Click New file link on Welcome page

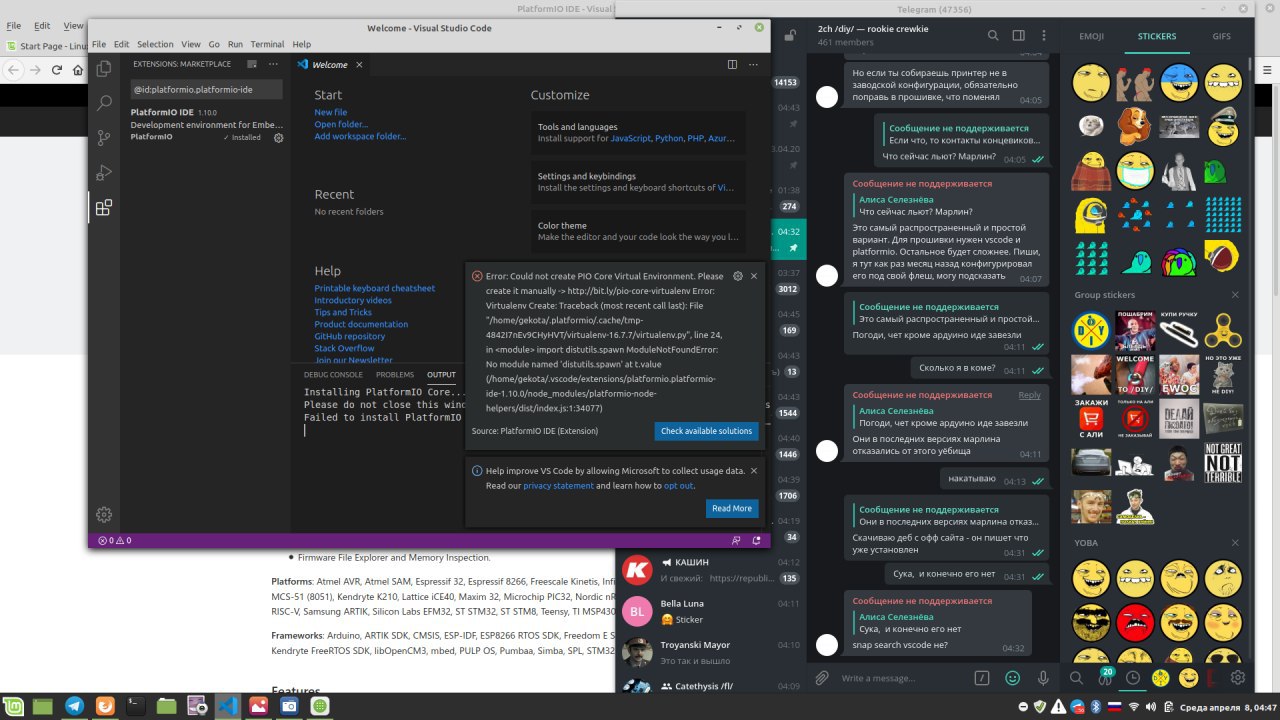point(330,112)
